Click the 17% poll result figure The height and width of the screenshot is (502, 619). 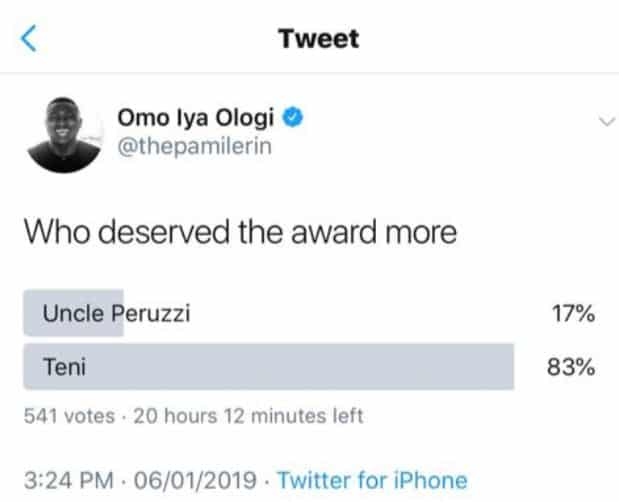pyautogui.click(x=573, y=314)
